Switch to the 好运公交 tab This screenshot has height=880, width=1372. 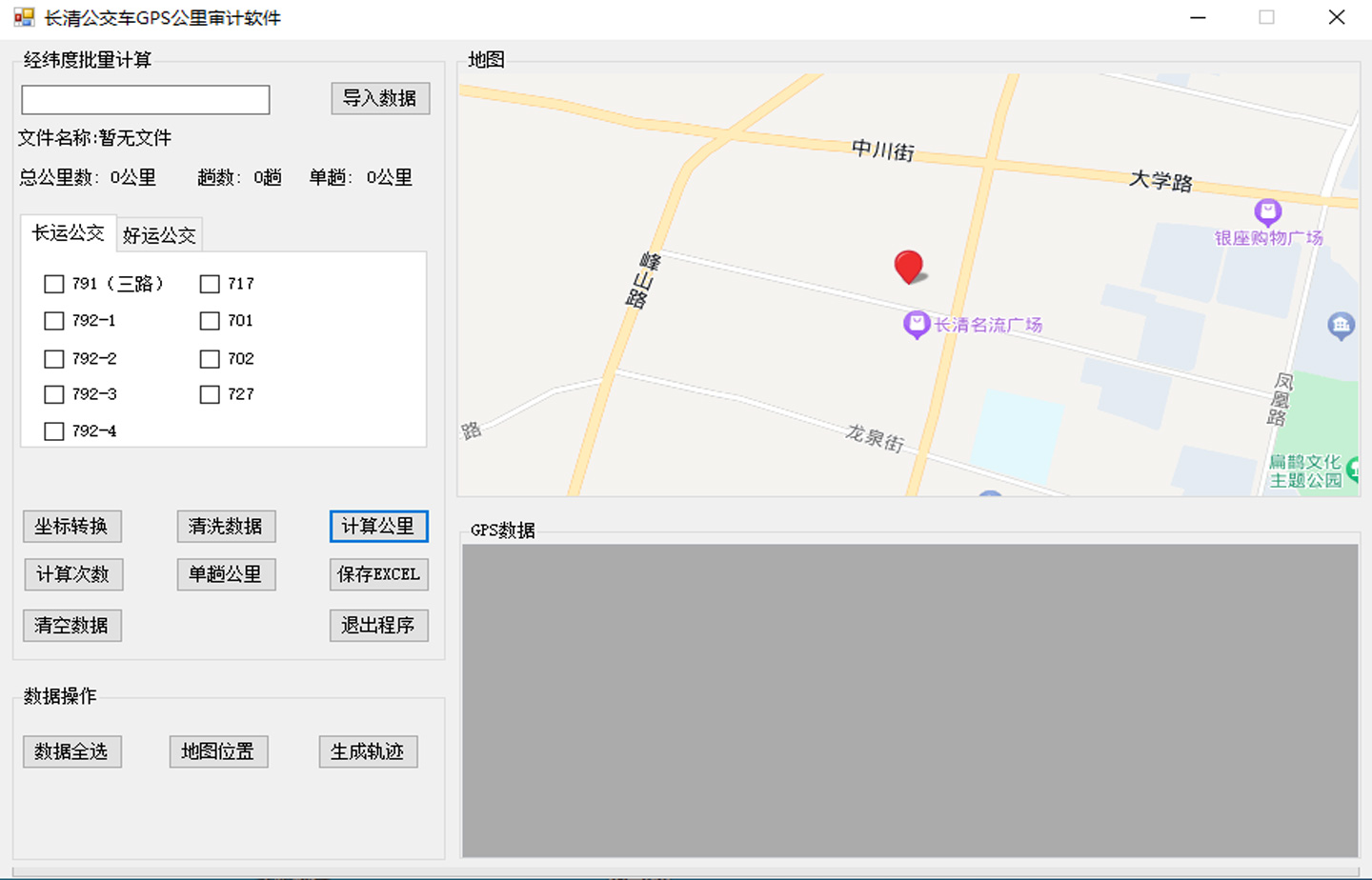click(159, 235)
